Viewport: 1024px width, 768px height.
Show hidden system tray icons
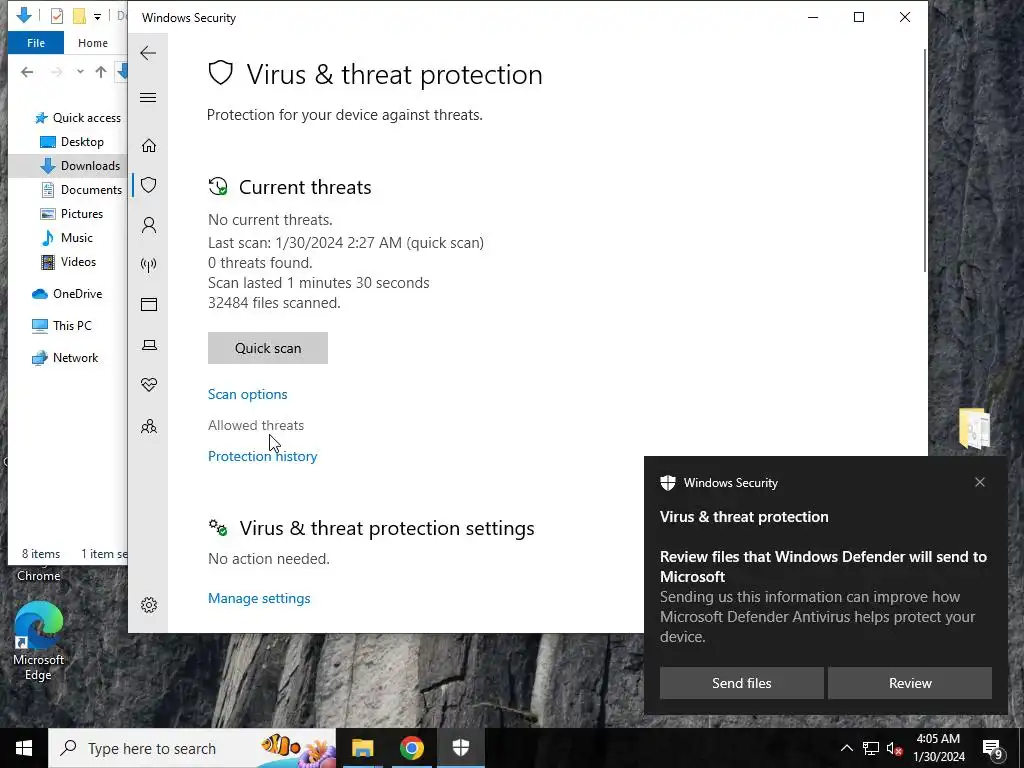click(x=846, y=748)
